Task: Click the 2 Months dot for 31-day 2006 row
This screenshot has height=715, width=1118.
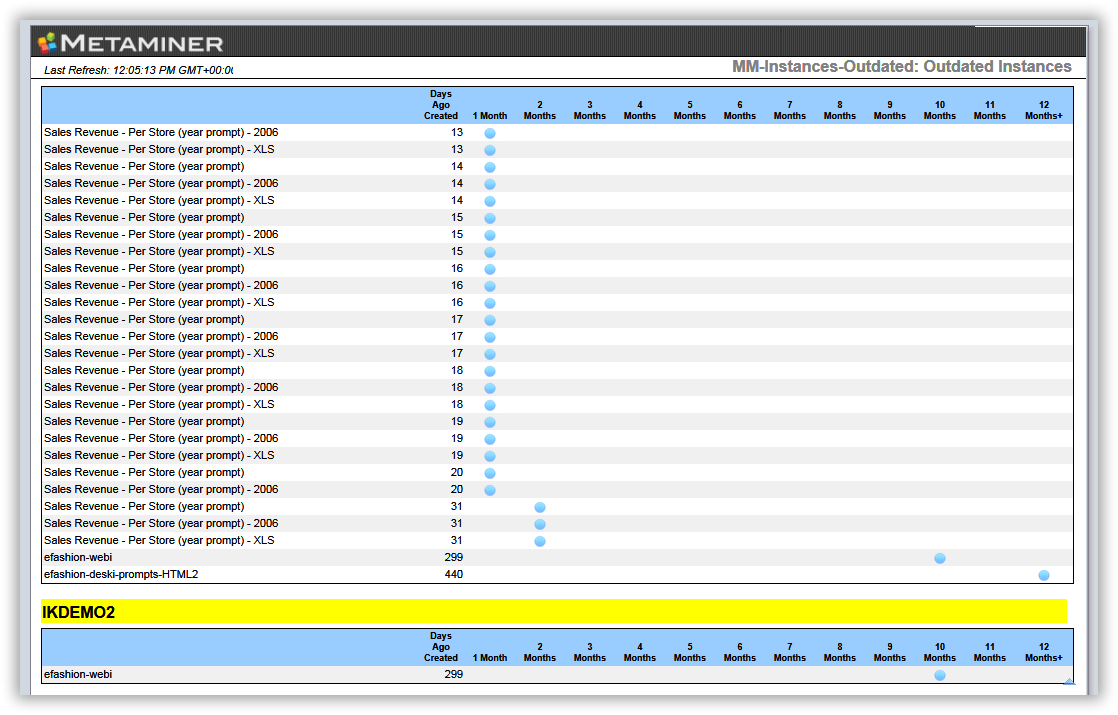Action: (x=540, y=524)
